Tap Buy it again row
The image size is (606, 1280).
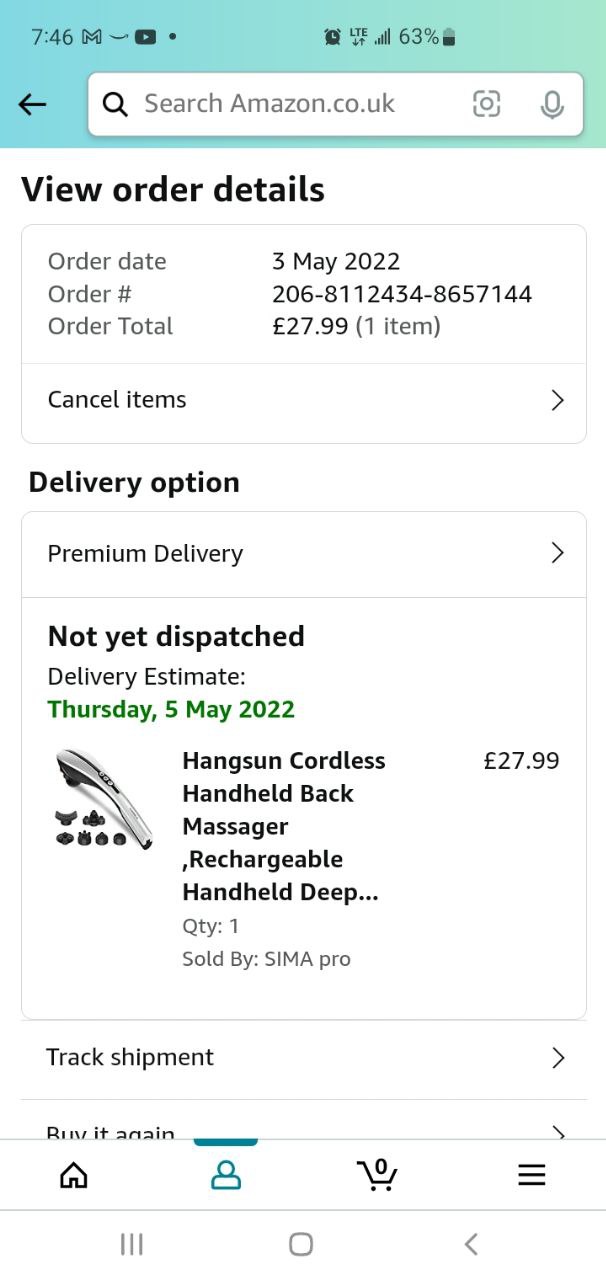coord(110,1130)
